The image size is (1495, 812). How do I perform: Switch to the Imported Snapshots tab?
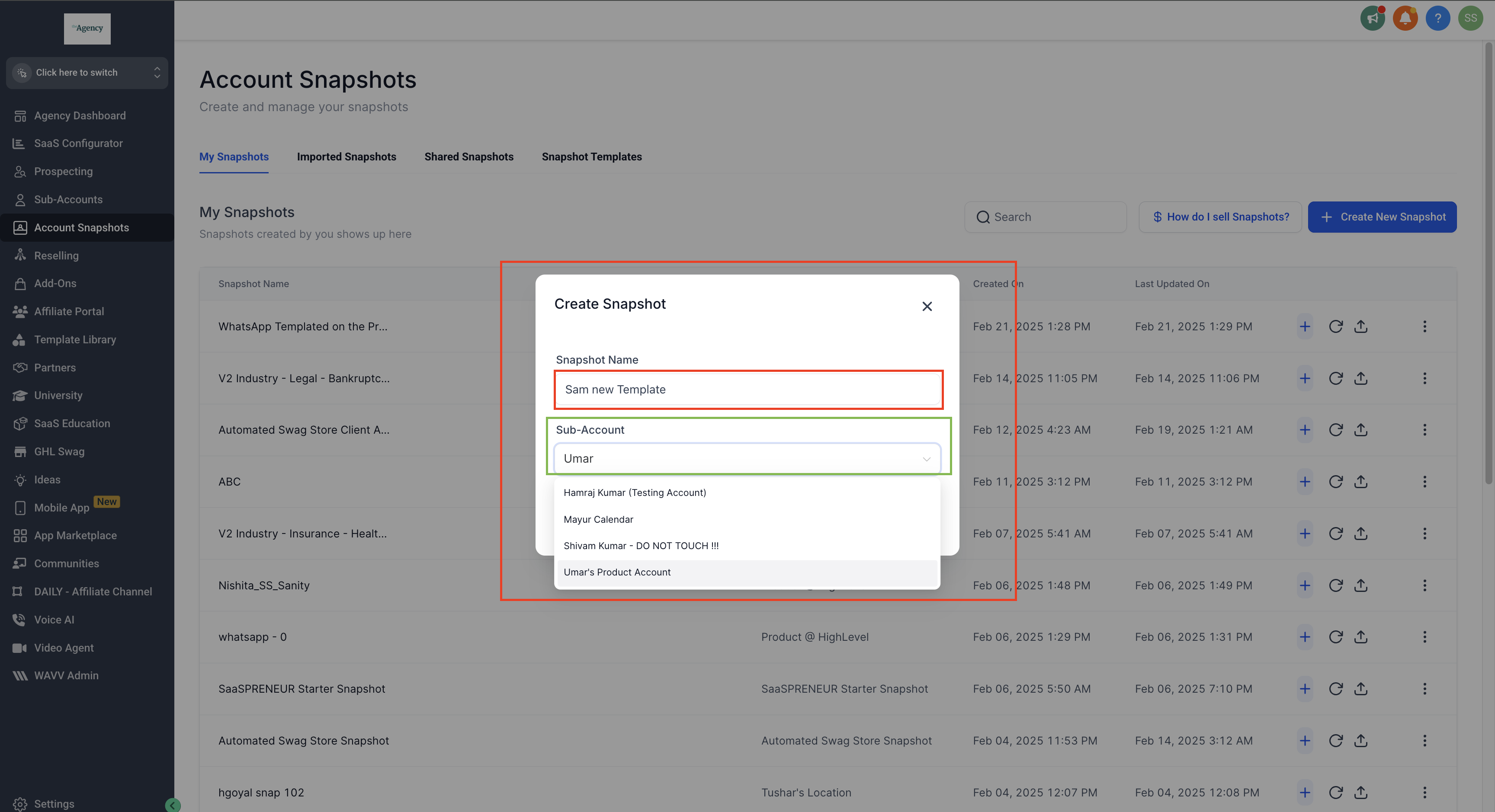[x=346, y=157]
